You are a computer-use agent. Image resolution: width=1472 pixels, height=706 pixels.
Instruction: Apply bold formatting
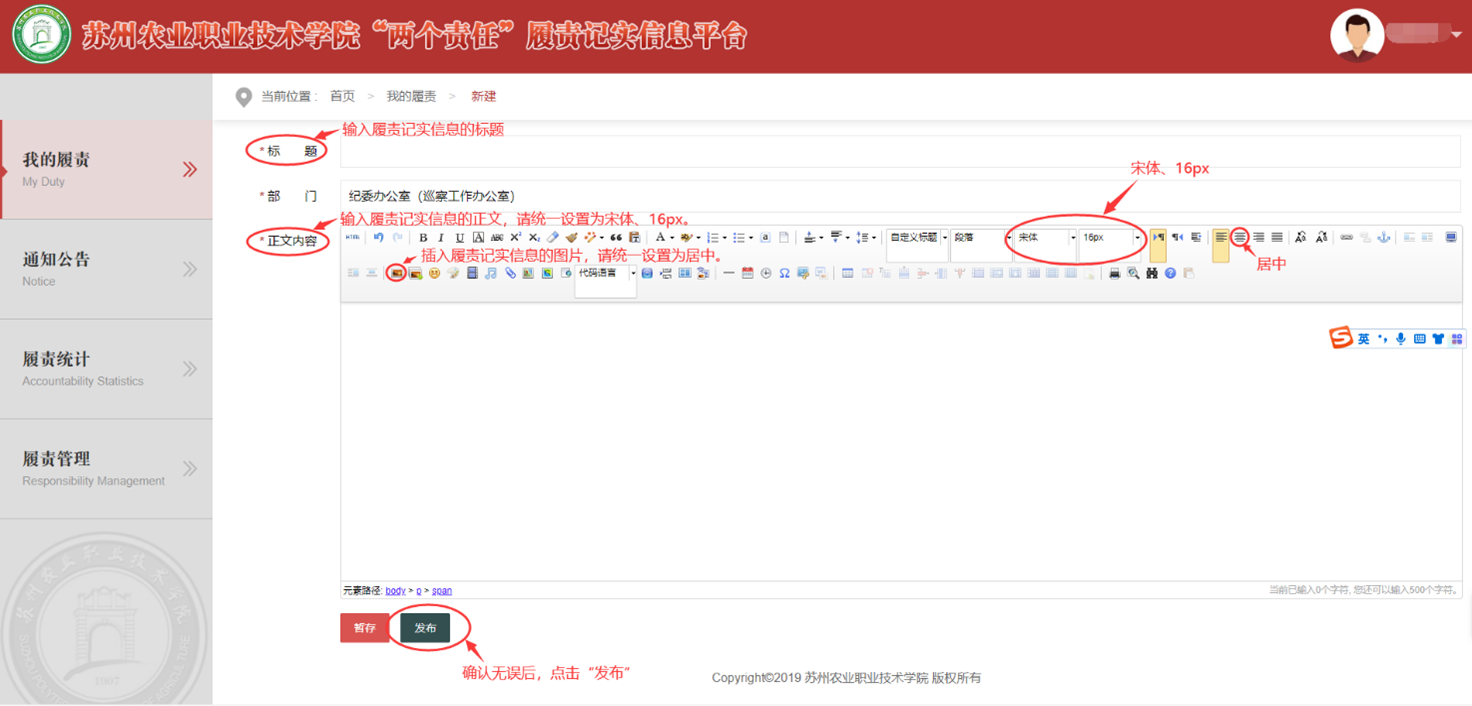(x=423, y=238)
